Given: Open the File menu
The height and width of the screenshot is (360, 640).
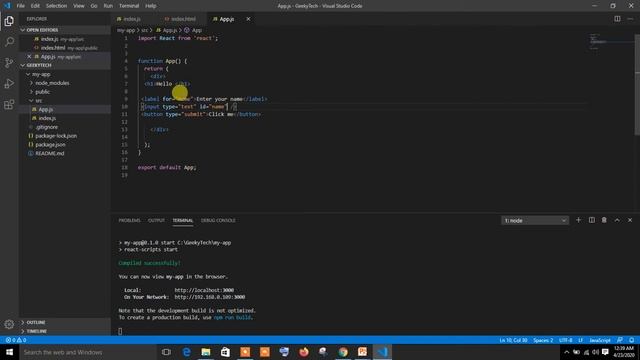Looking at the screenshot, I should tap(20, 6).
